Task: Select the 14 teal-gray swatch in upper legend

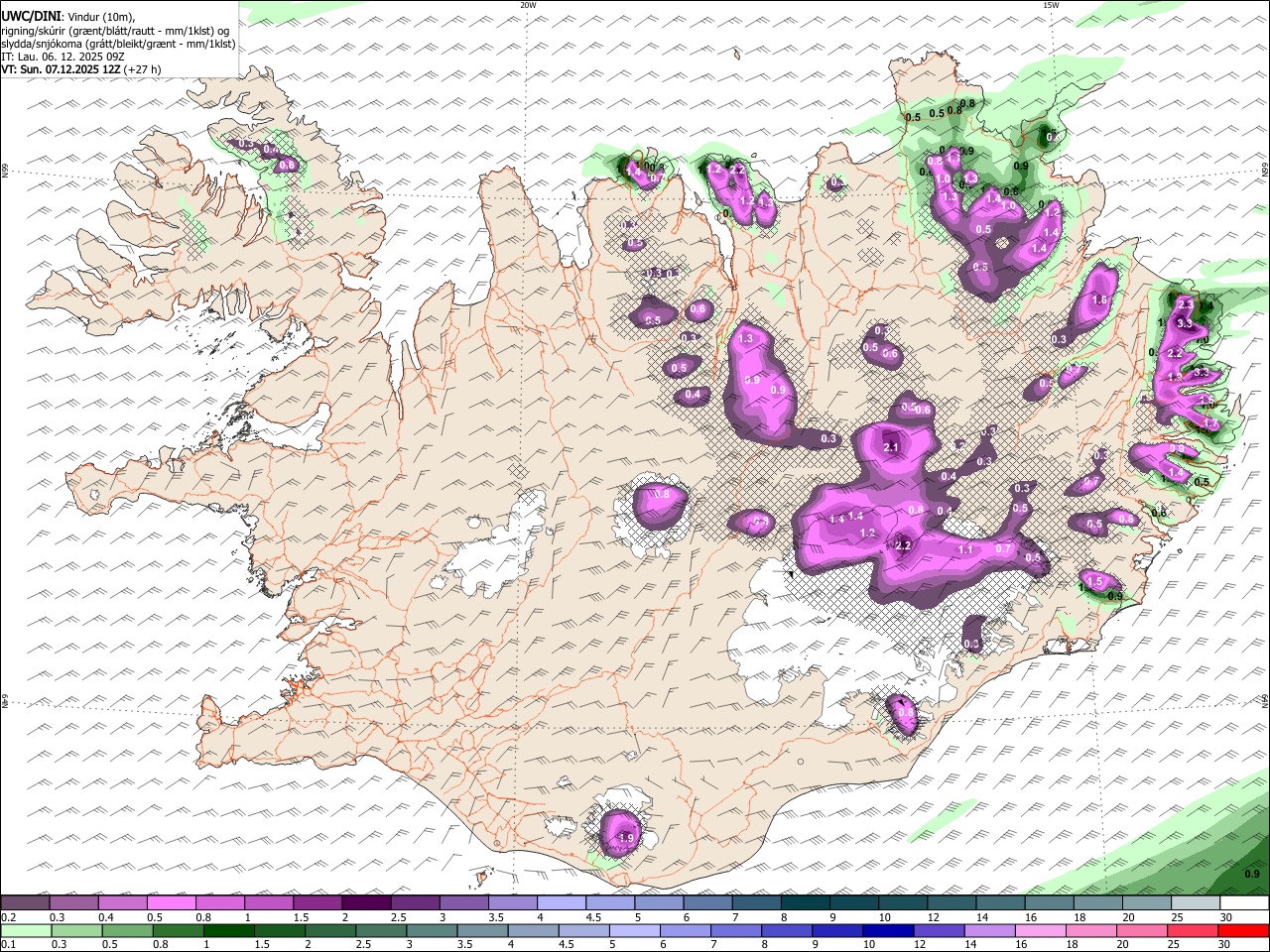Action: coord(999,903)
